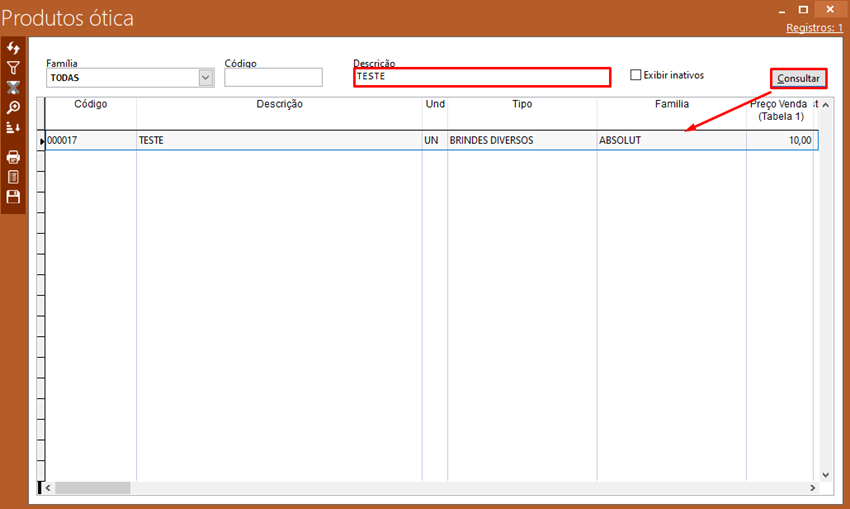Open the funnel filter tool
Viewport: 850px width, 509px height.
13,68
